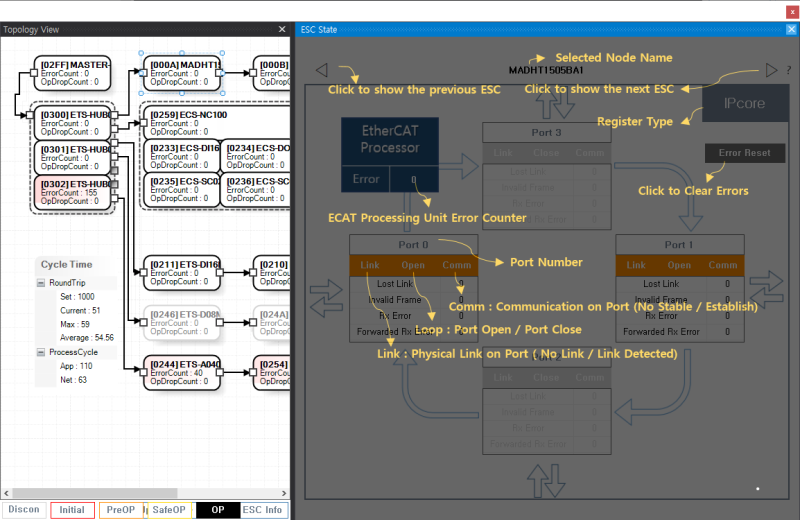This screenshot has width=800, height=520.
Task: Select the [0244] ETS-A040 node
Action: [x=182, y=372]
